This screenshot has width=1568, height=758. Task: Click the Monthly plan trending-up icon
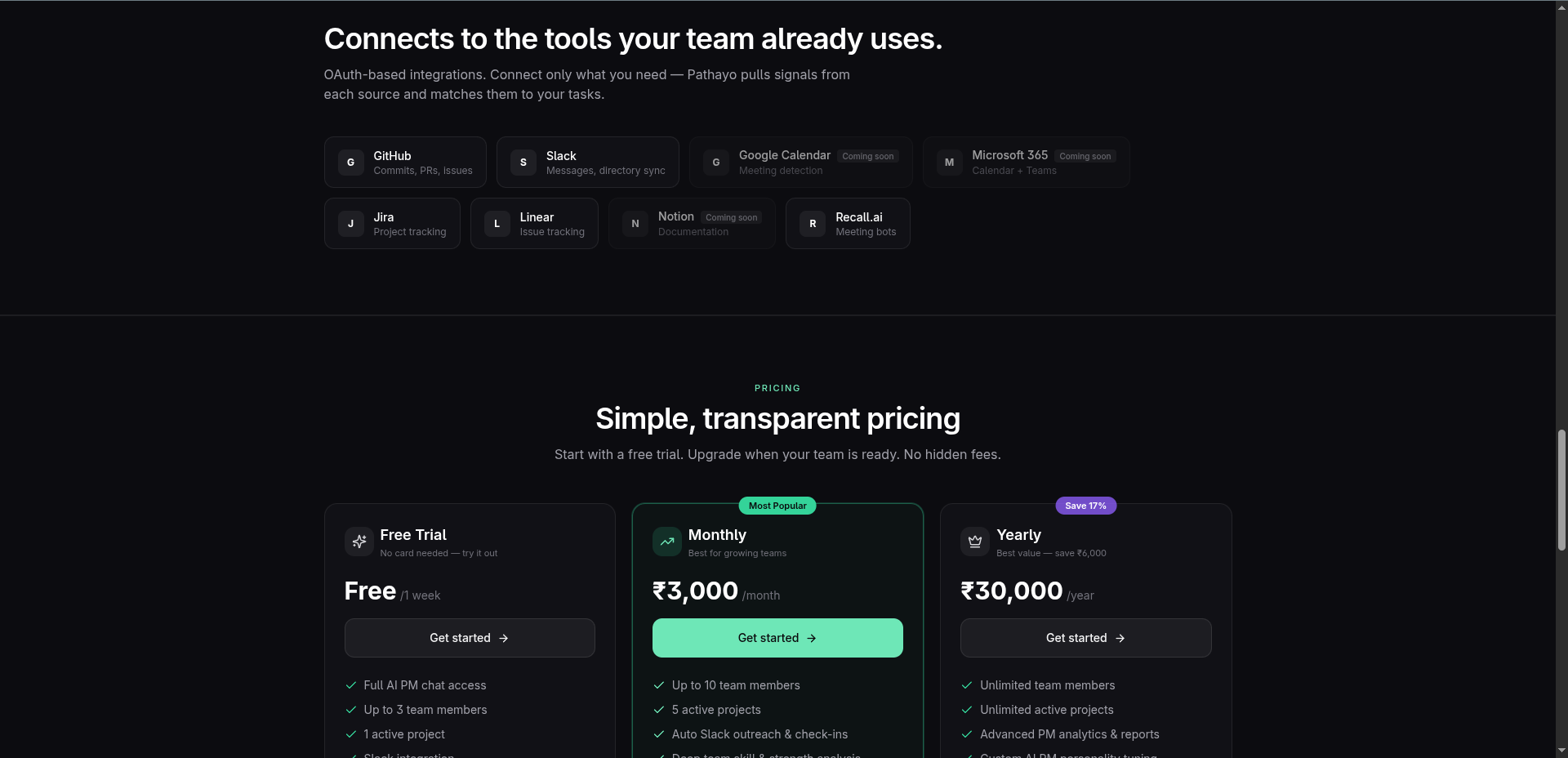point(667,542)
